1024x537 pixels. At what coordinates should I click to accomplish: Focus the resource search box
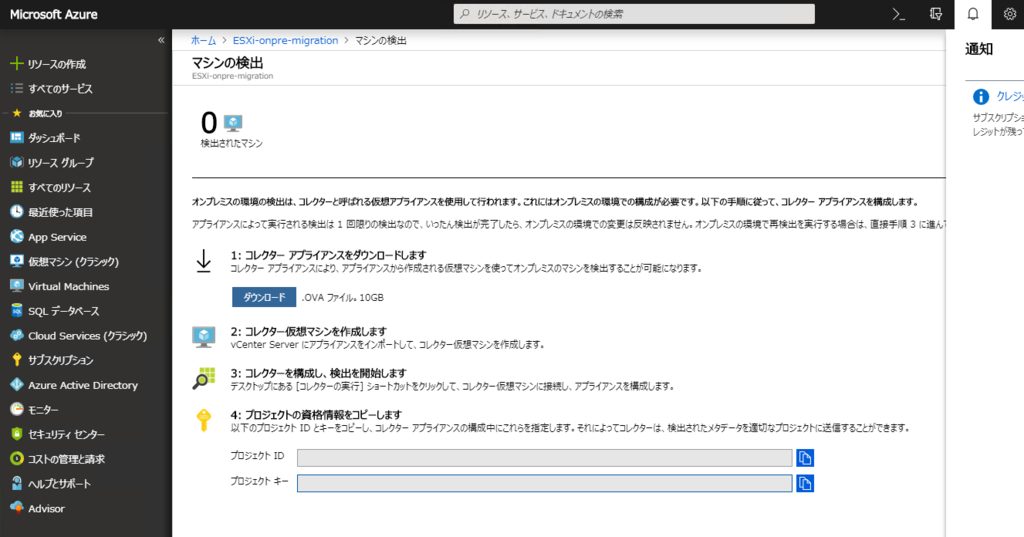click(x=634, y=14)
